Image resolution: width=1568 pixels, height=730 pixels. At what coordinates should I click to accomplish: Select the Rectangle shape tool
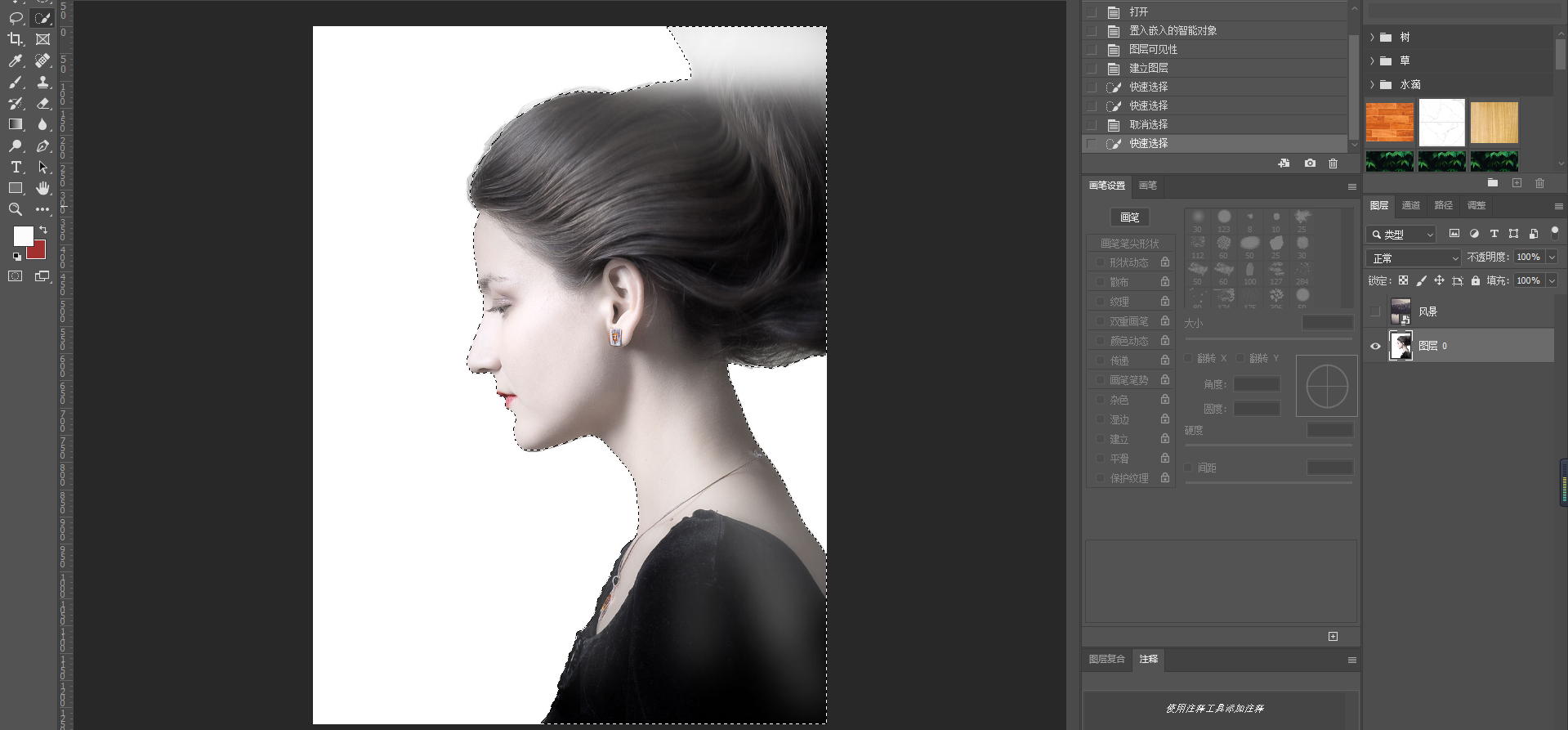16,188
